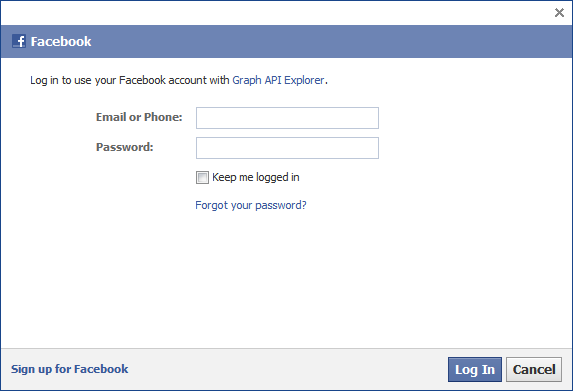This screenshot has width=573, height=391.
Task: Click the gray footer bar between link and buttons
Action: pos(288,369)
